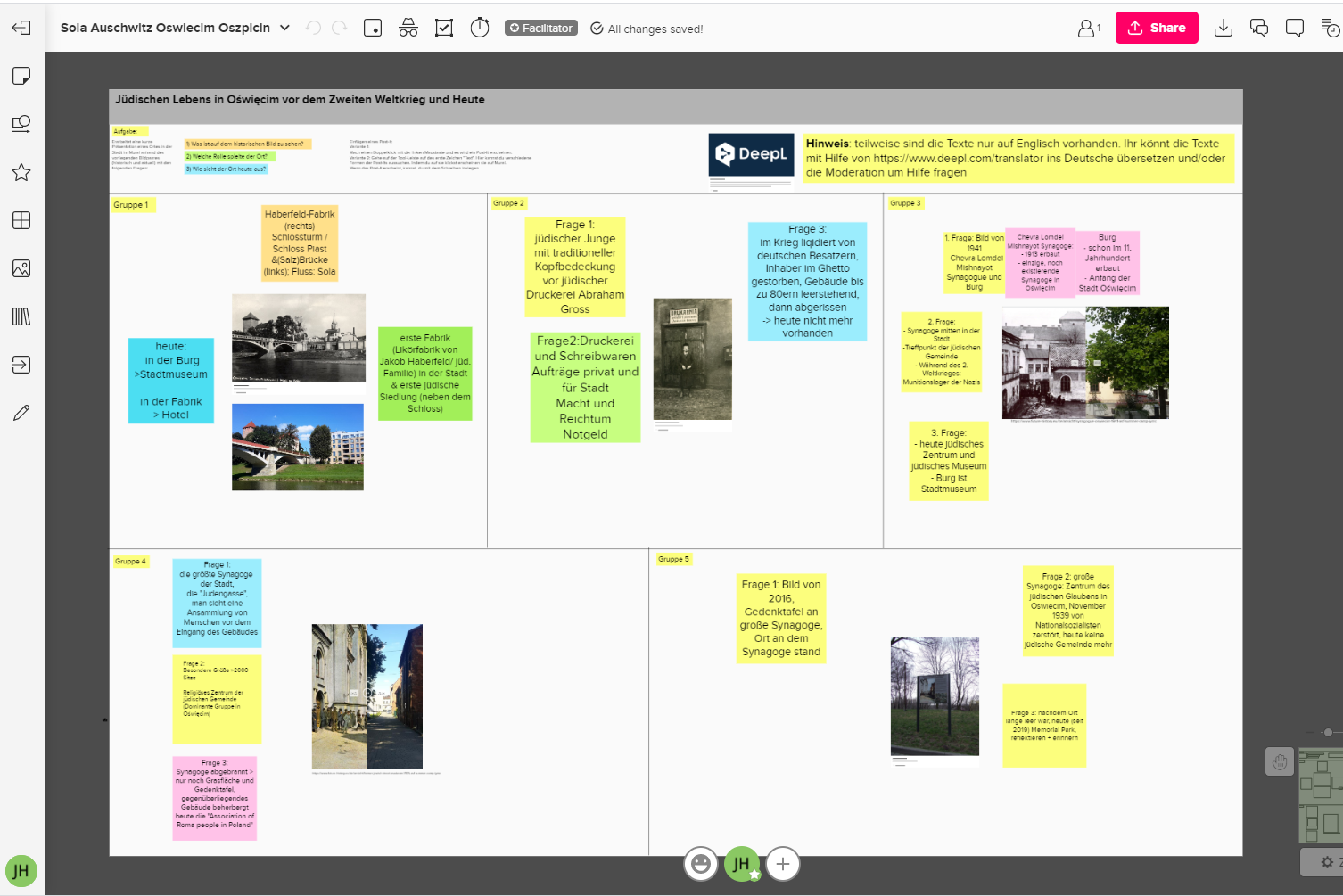The image size is (1343, 896).
Task: Click the zoom slider handle
Action: tap(1328, 732)
